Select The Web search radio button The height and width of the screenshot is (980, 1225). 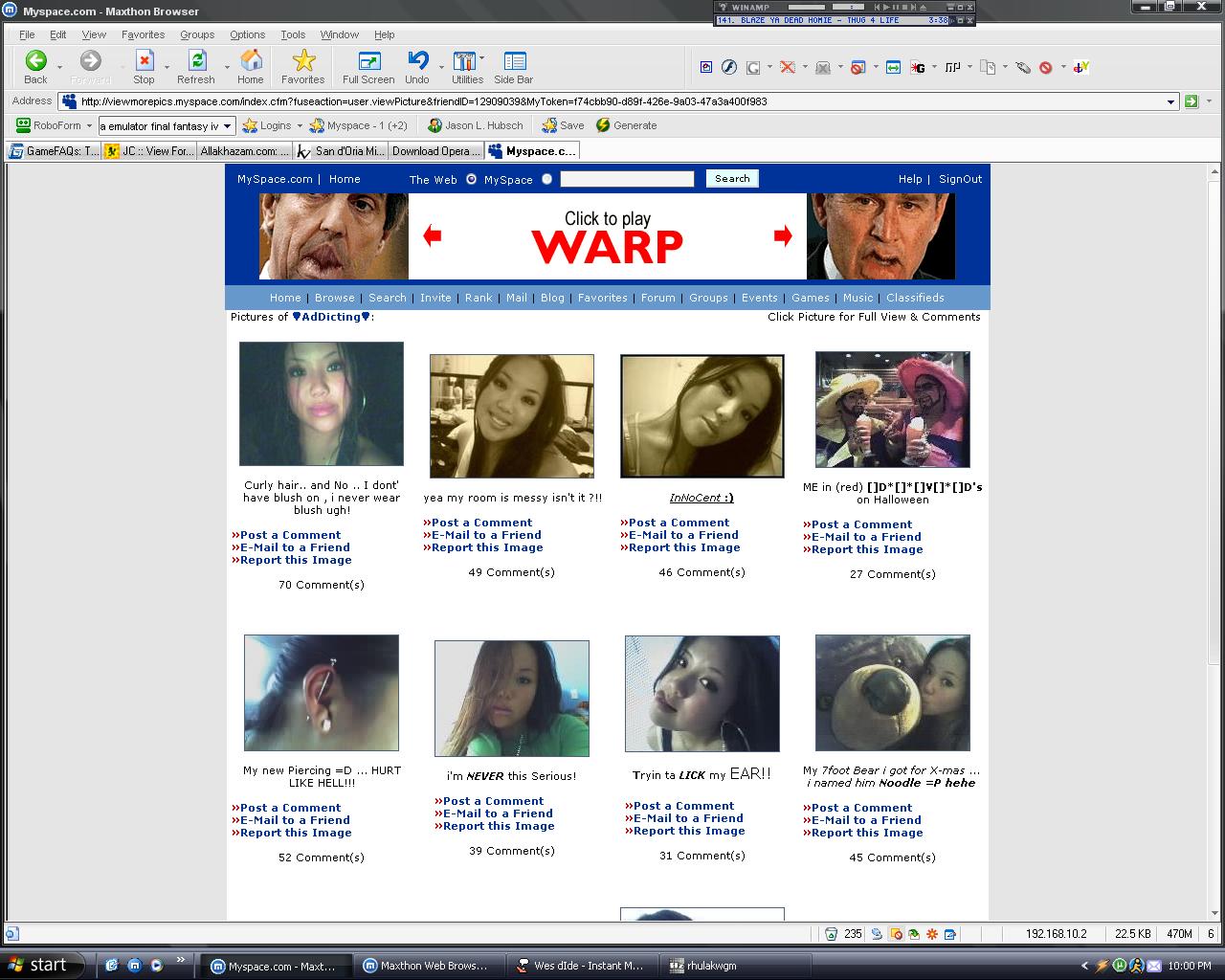[x=471, y=179]
